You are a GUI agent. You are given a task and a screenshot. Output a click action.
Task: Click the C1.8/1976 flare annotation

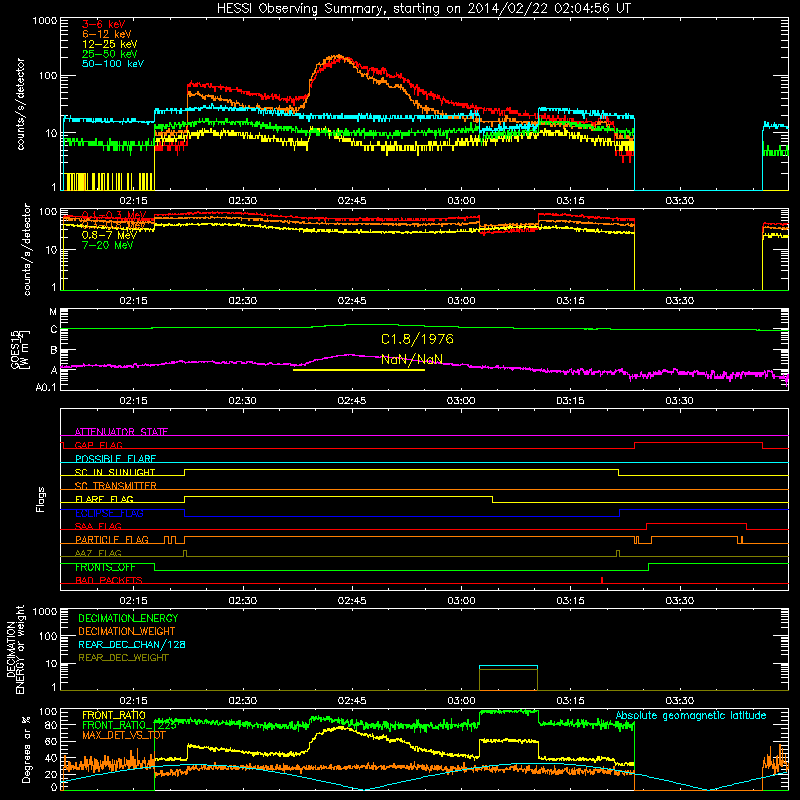point(417,339)
